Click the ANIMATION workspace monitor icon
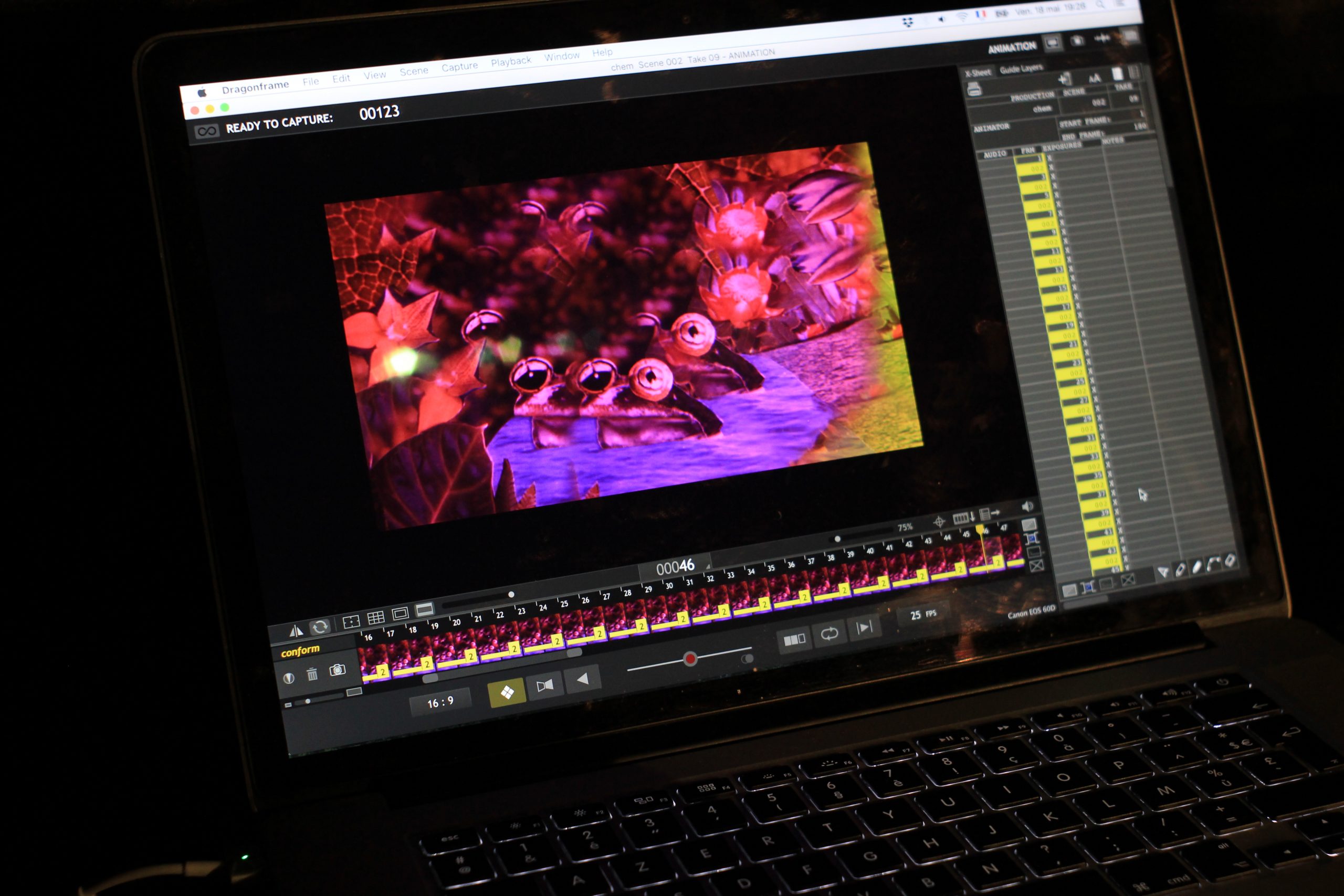 pos(1053,43)
